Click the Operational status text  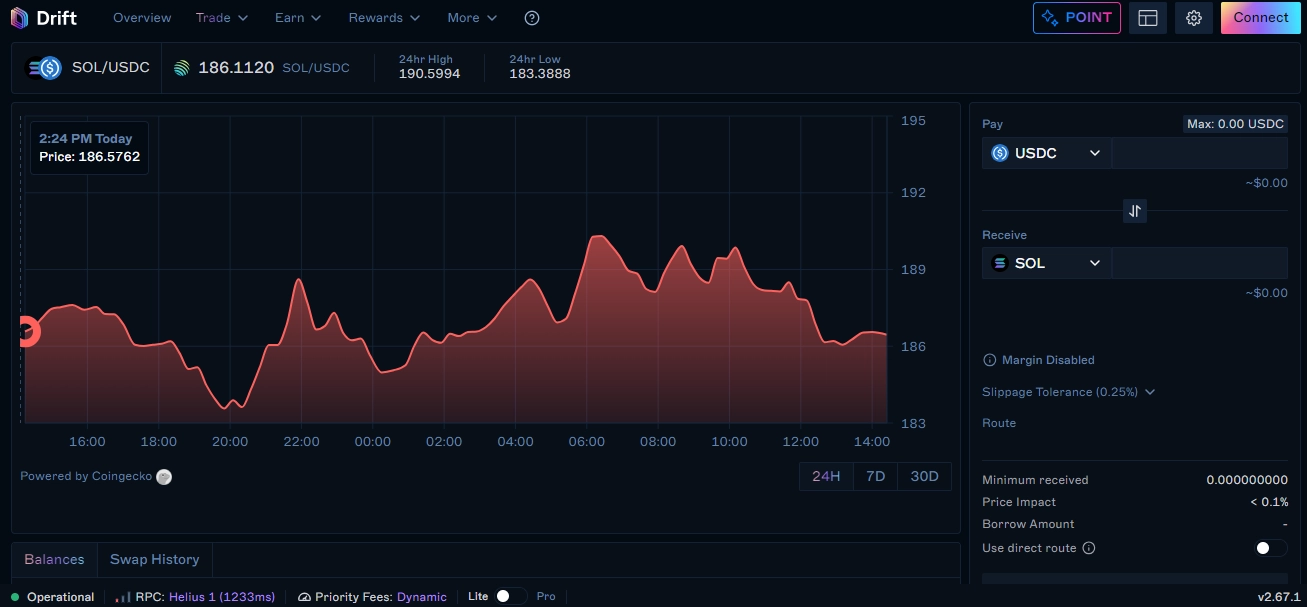[60, 597]
